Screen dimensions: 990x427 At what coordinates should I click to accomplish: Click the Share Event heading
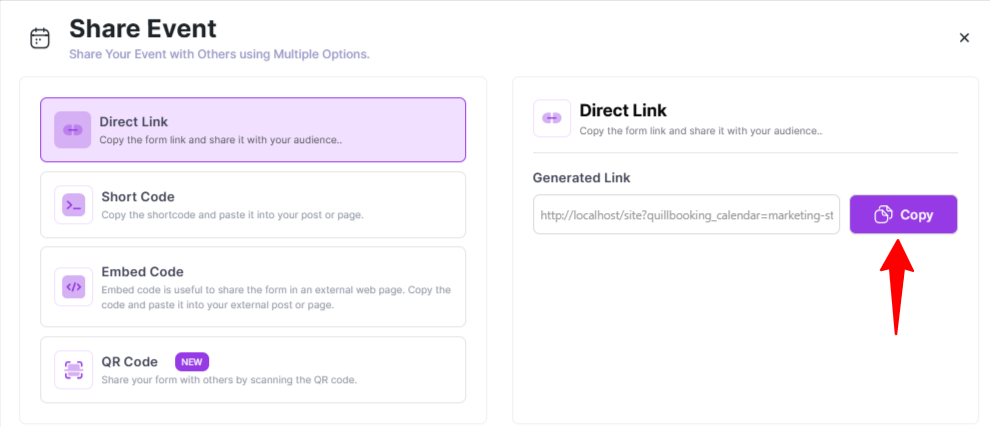142,28
